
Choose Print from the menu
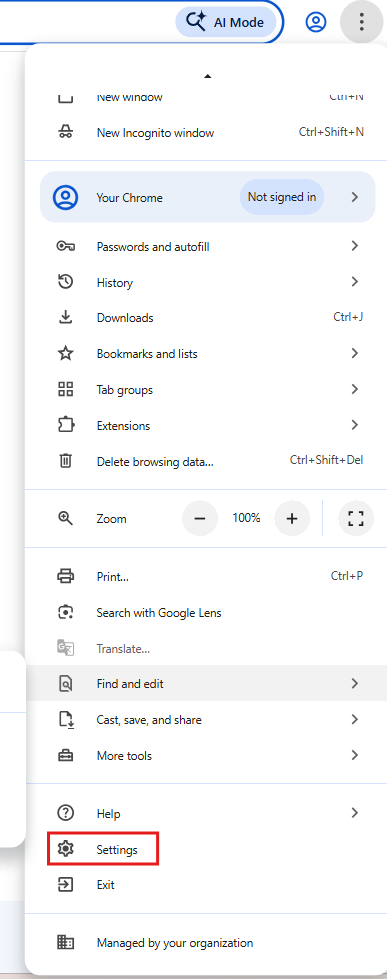[207, 577]
